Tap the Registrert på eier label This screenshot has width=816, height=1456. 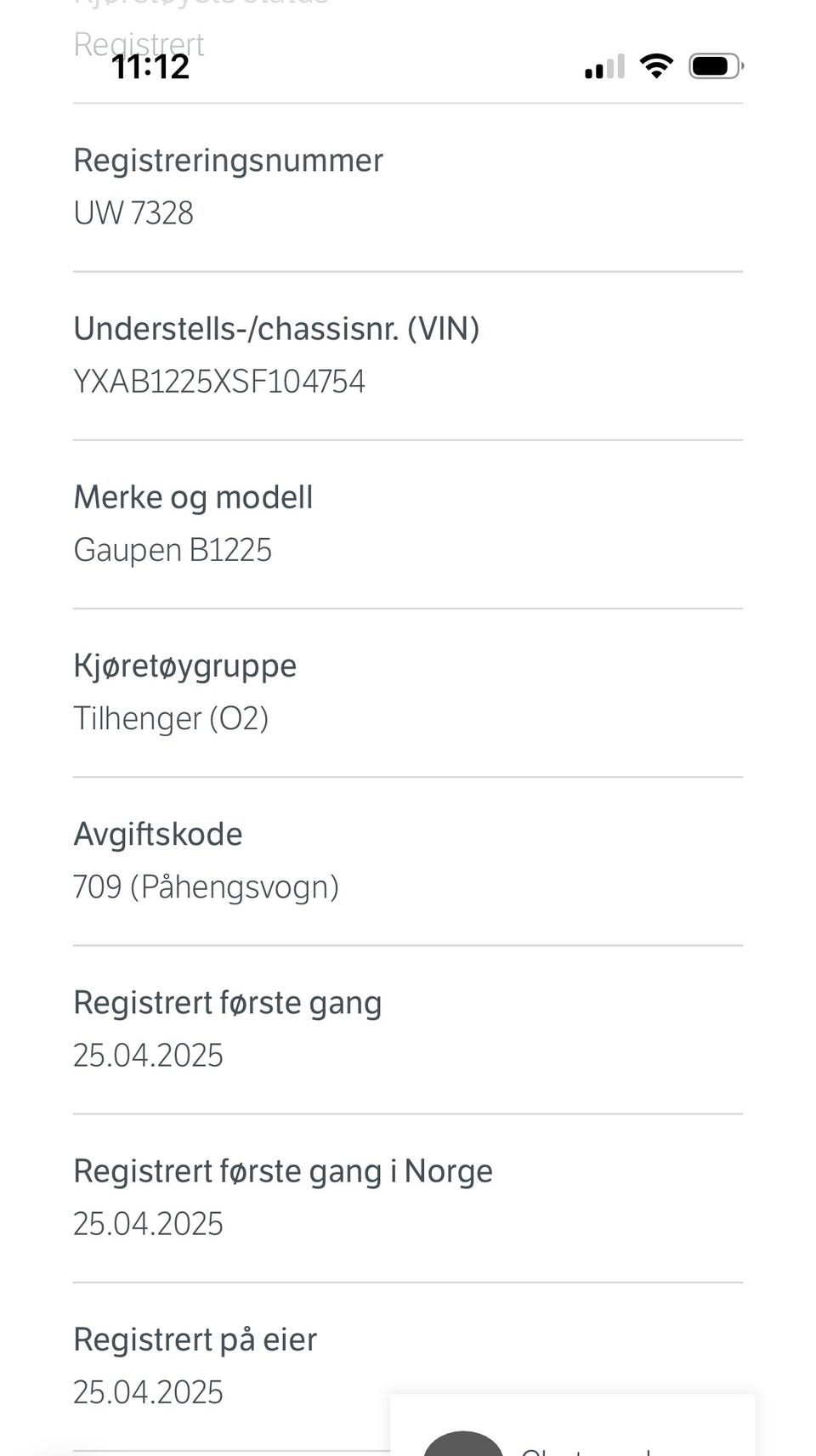tap(195, 1340)
